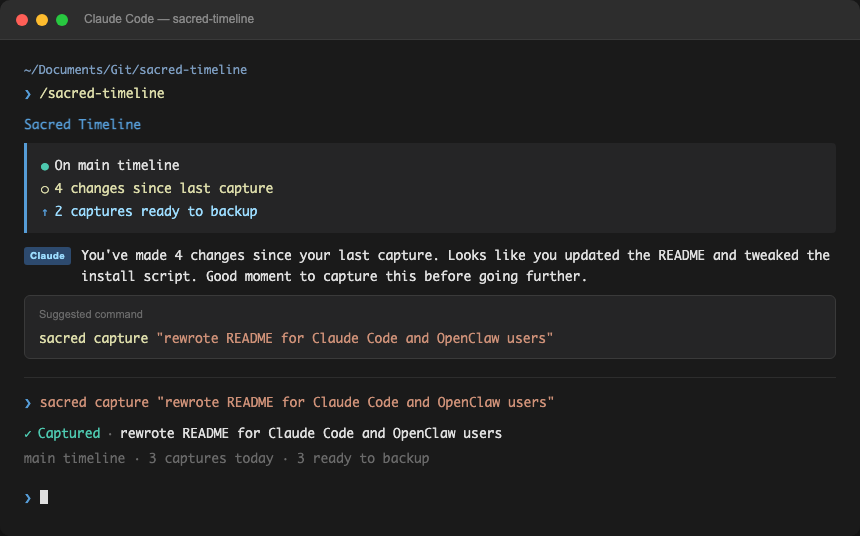860x536 pixels.
Task: Click Claude's message starting "You've made 4 changes"
Action: (455, 266)
